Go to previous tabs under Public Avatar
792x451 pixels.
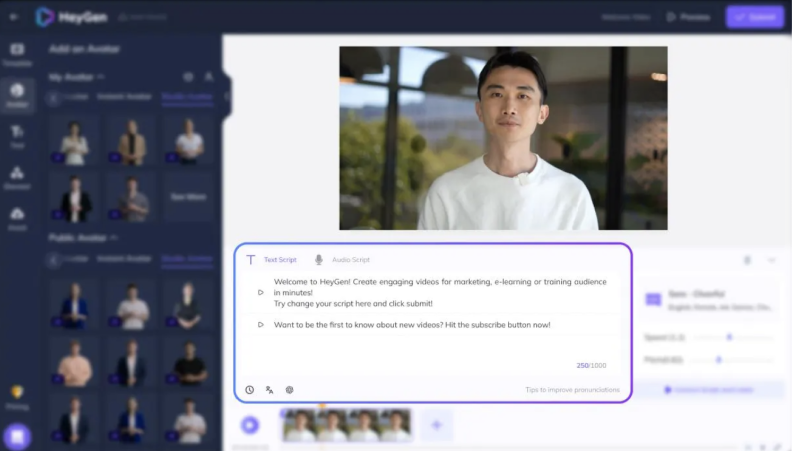[53, 260]
